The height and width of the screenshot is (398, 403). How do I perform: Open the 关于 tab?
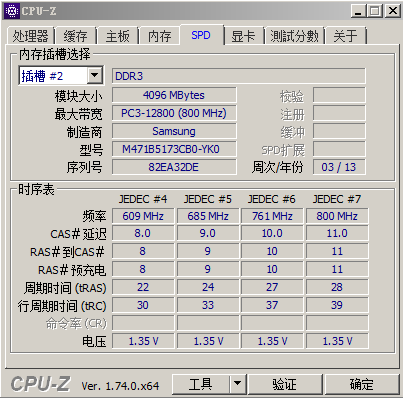346,36
